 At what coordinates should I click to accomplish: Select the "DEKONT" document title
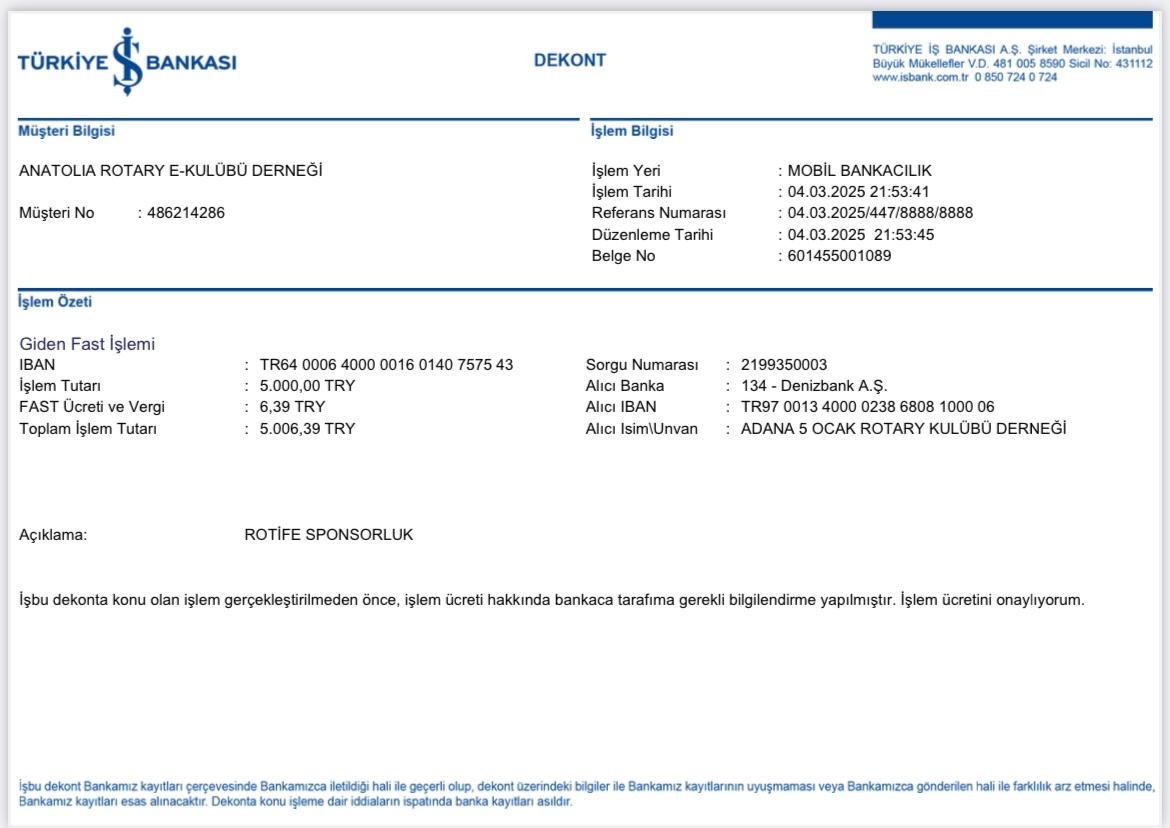[x=570, y=60]
